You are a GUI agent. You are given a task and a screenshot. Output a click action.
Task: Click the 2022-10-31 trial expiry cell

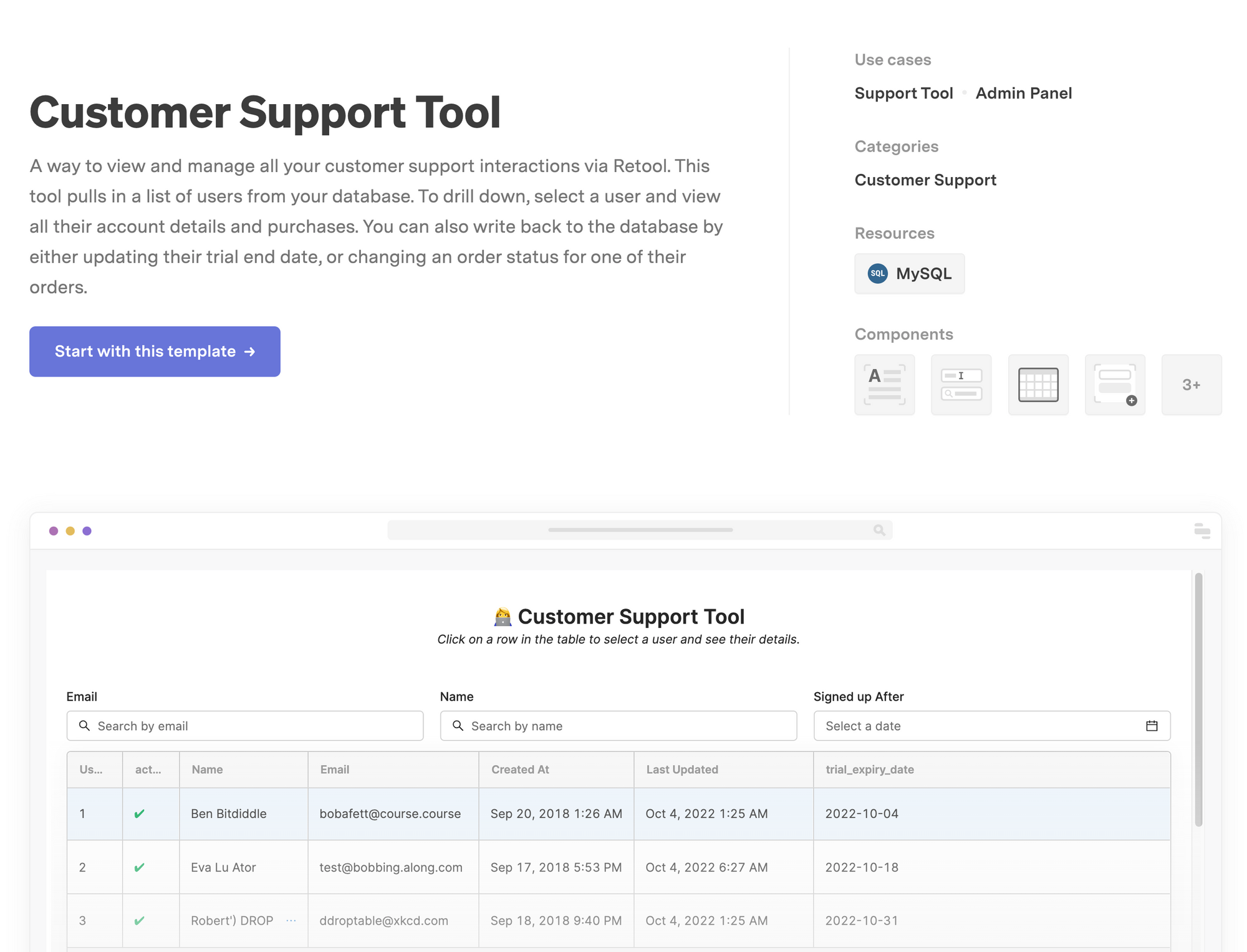[991, 921]
